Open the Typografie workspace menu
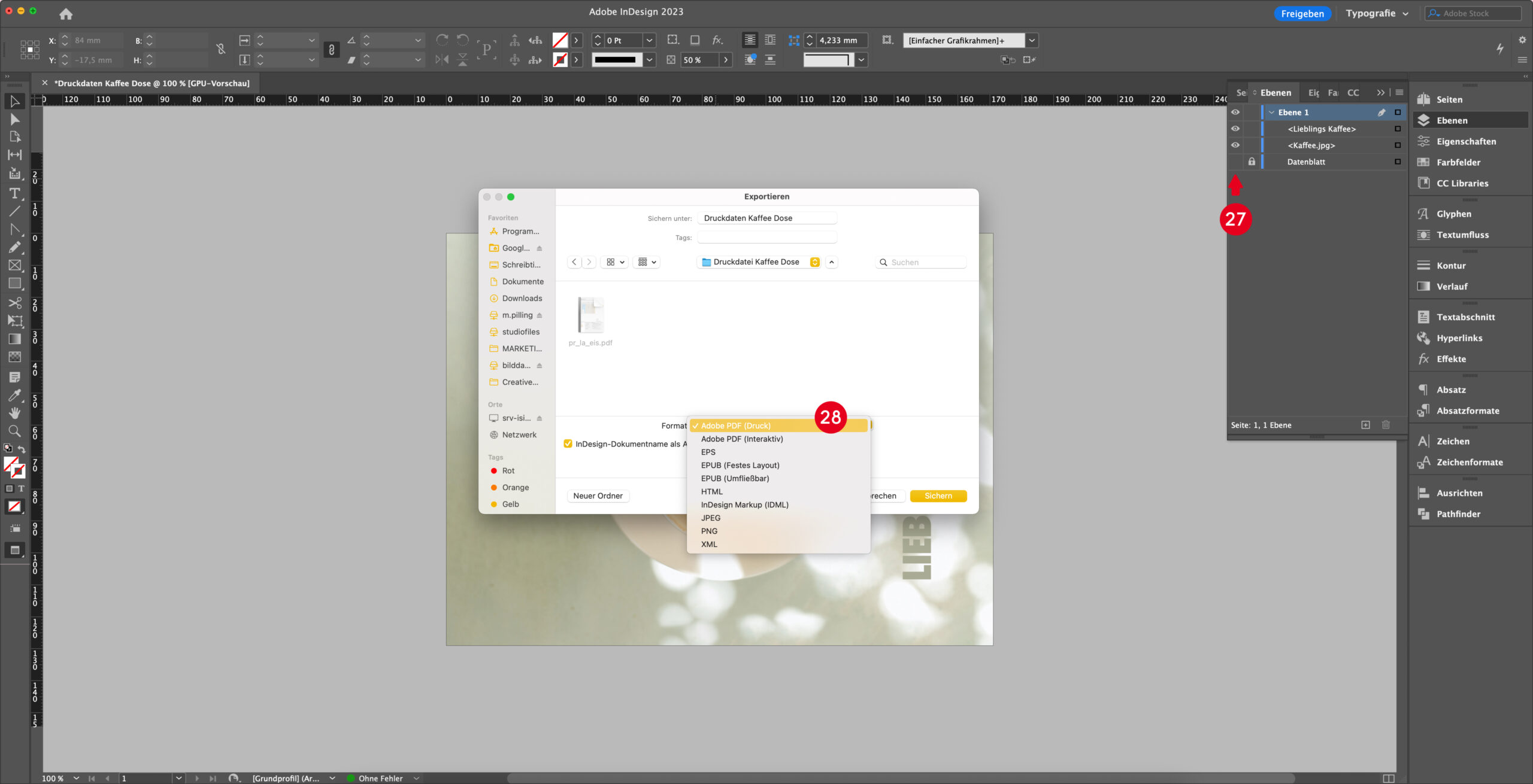 point(1377,13)
